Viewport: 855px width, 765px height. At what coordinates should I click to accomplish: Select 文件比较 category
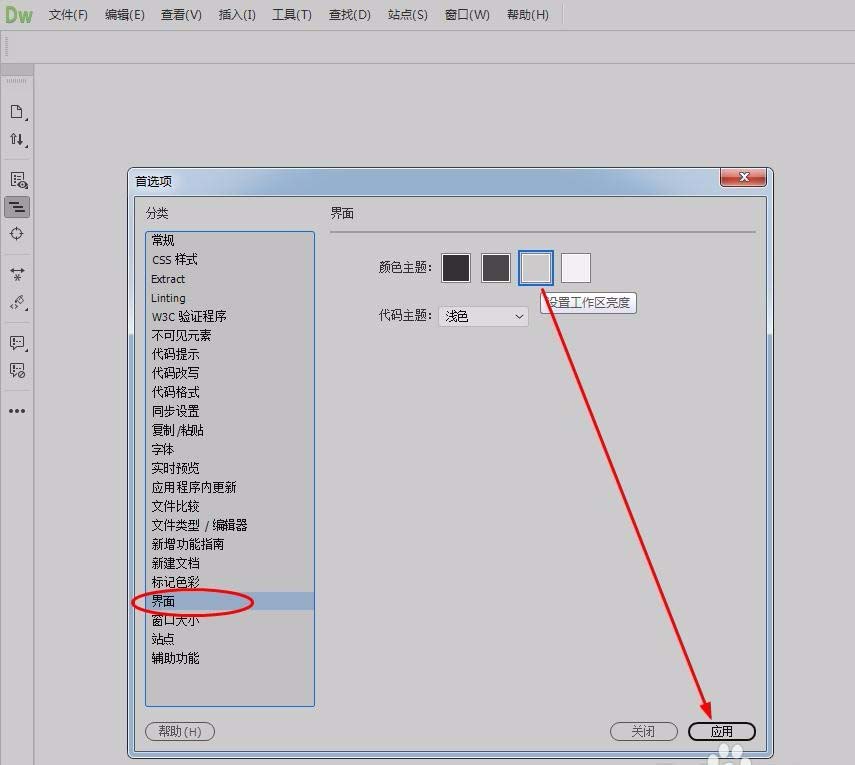tap(230, 506)
